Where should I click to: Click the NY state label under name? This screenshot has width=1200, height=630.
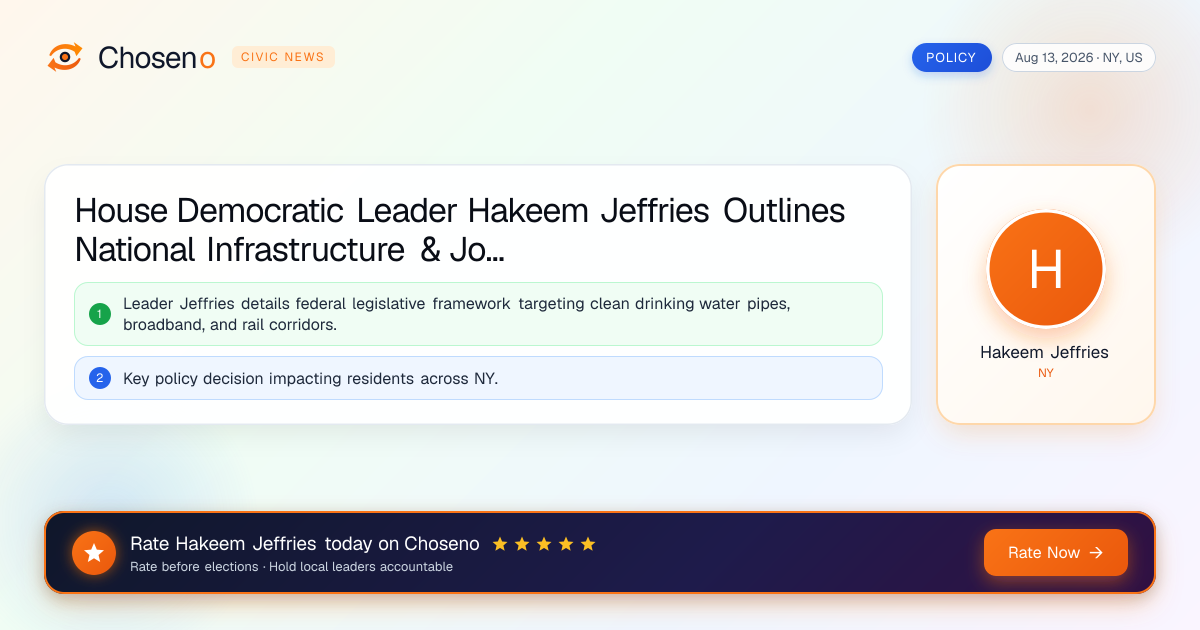[1046, 373]
